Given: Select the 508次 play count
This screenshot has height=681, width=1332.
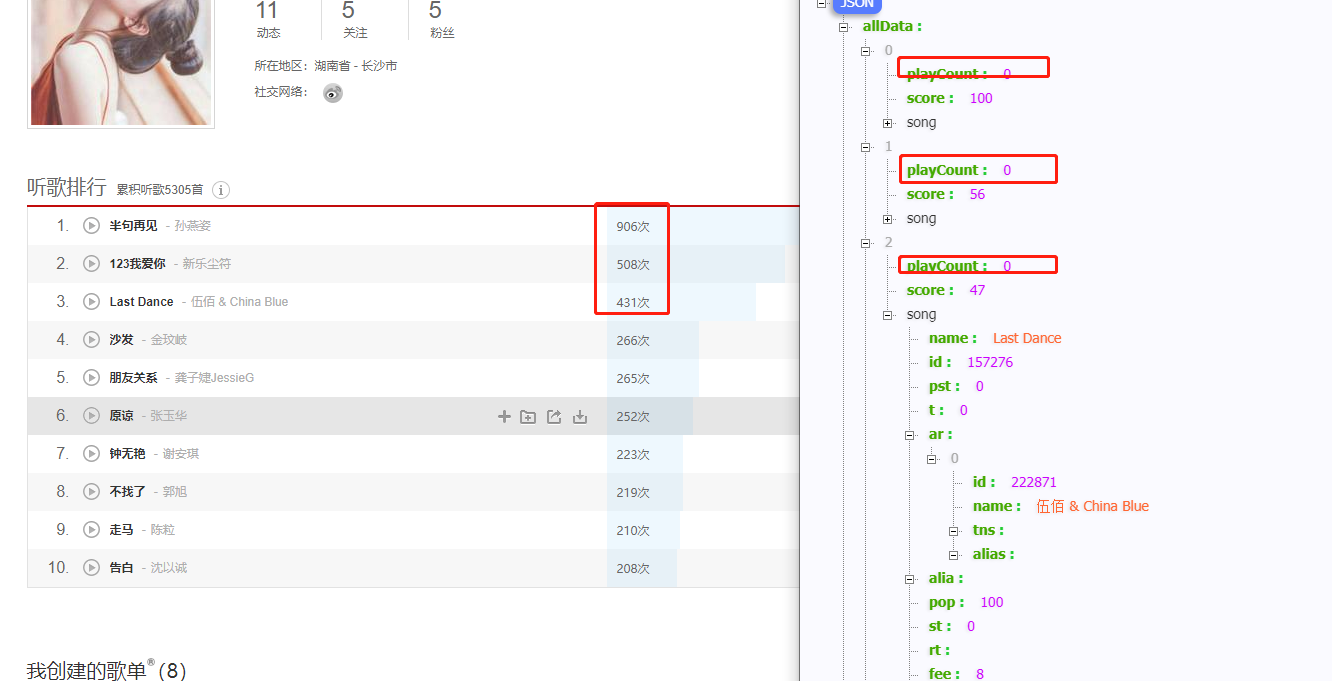Looking at the screenshot, I should click(633, 265).
